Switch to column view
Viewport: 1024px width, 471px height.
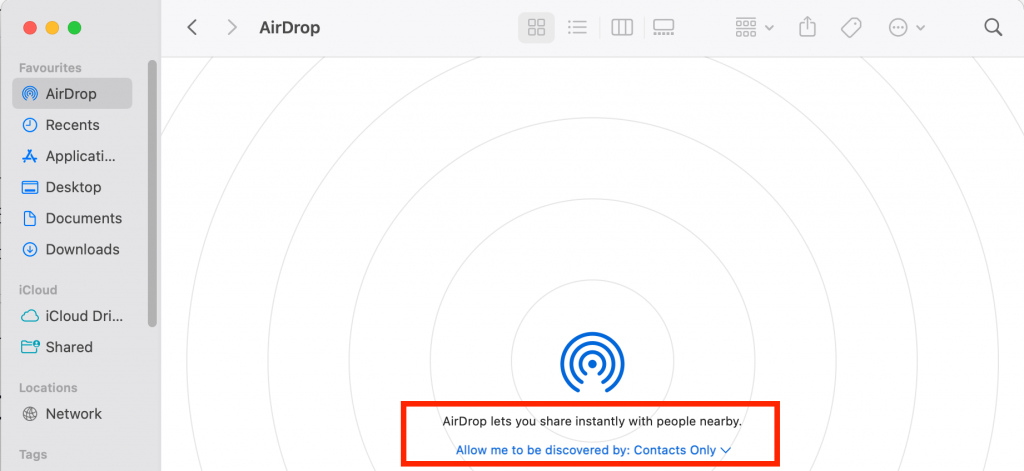[622, 27]
